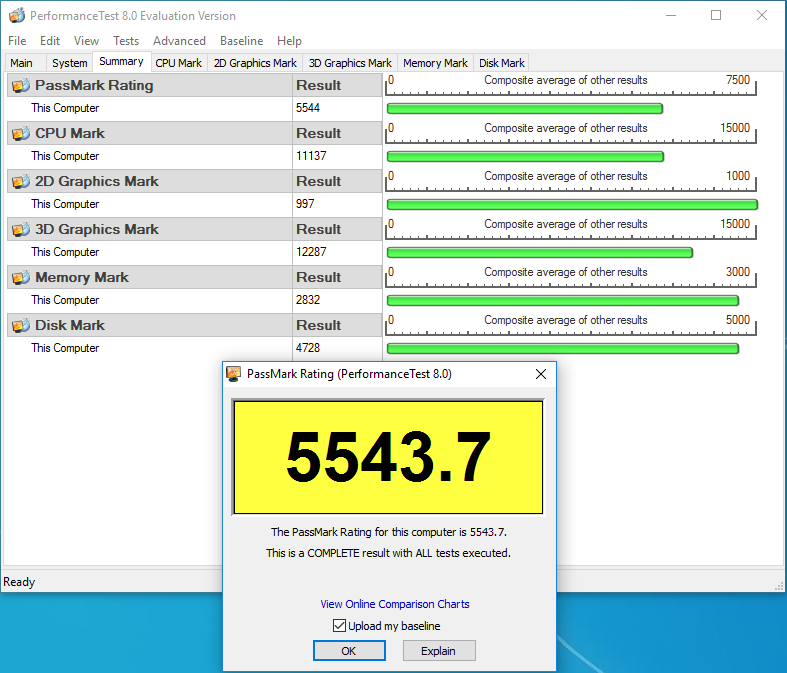Screen dimensions: 787x673
Task: Click the Ready status bar text
Action: click(19, 582)
